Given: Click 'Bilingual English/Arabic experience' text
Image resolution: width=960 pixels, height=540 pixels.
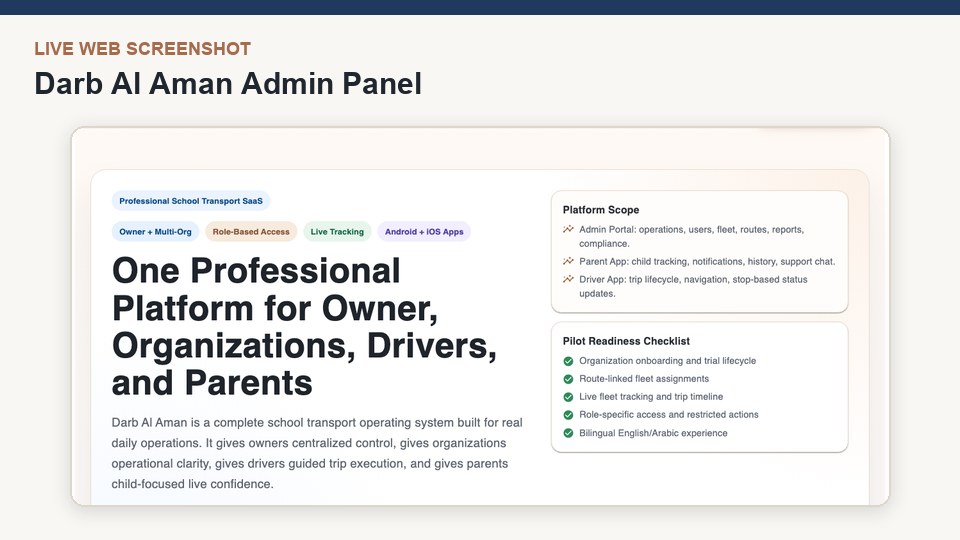Looking at the screenshot, I should (x=653, y=433).
